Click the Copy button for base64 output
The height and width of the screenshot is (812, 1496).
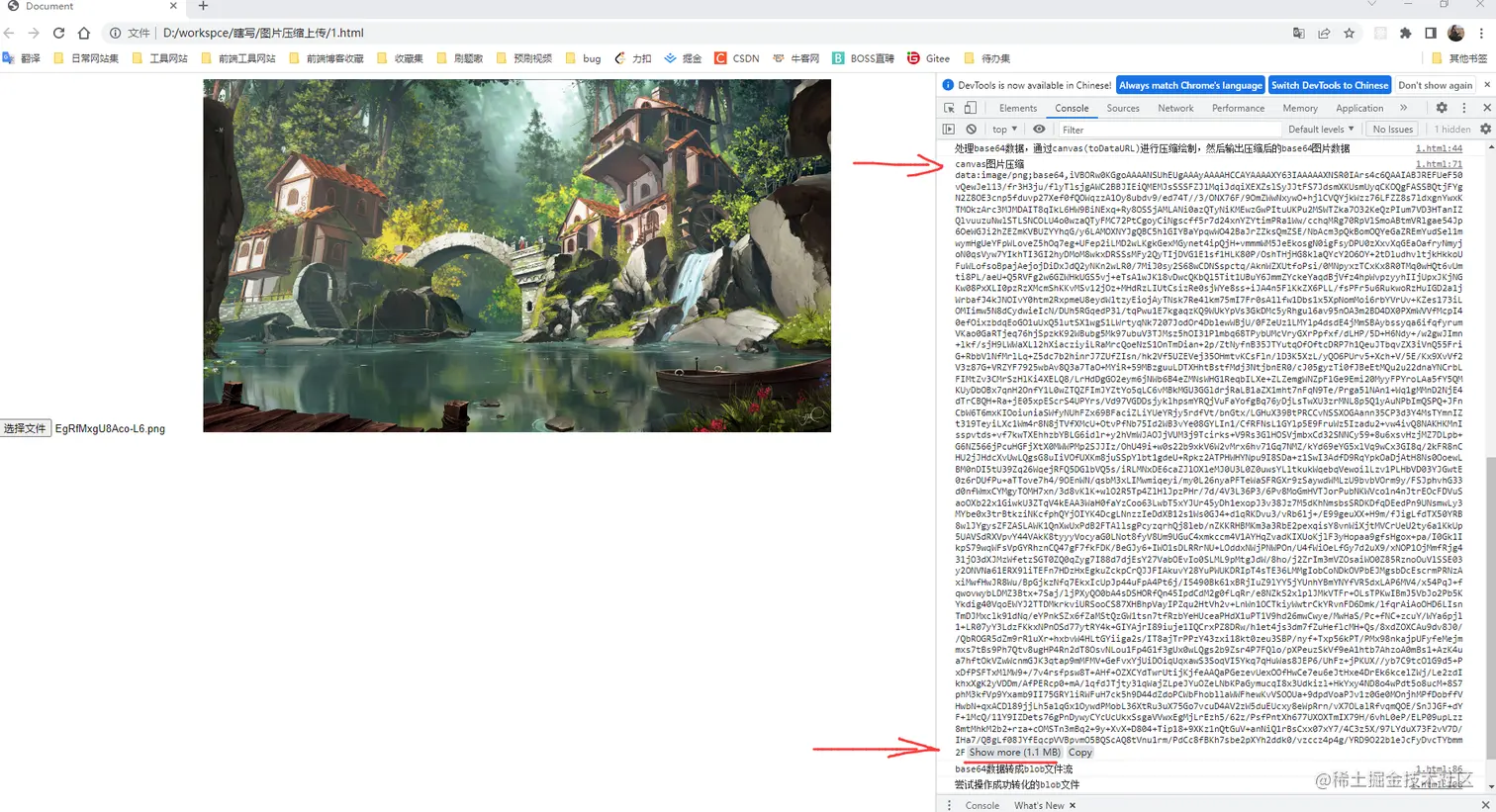point(1080,753)
